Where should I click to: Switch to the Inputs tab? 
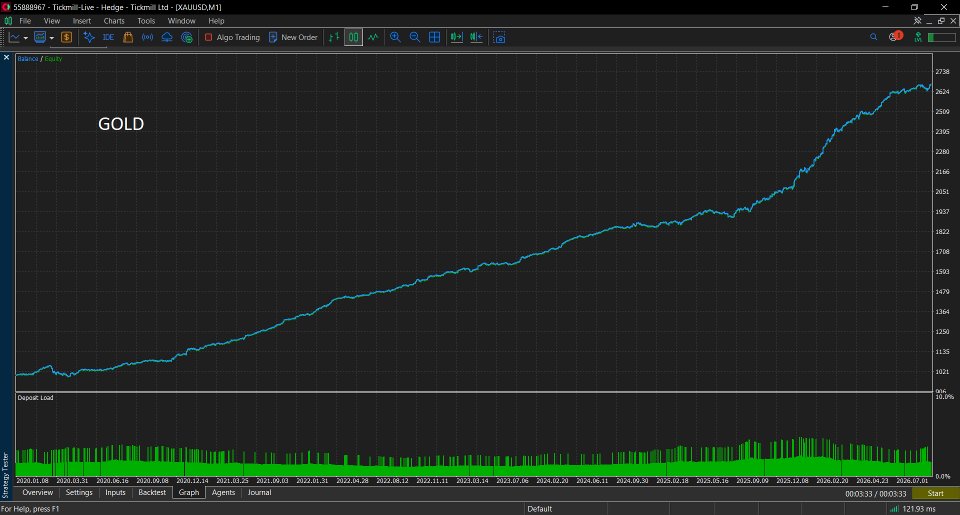[115, 492]
